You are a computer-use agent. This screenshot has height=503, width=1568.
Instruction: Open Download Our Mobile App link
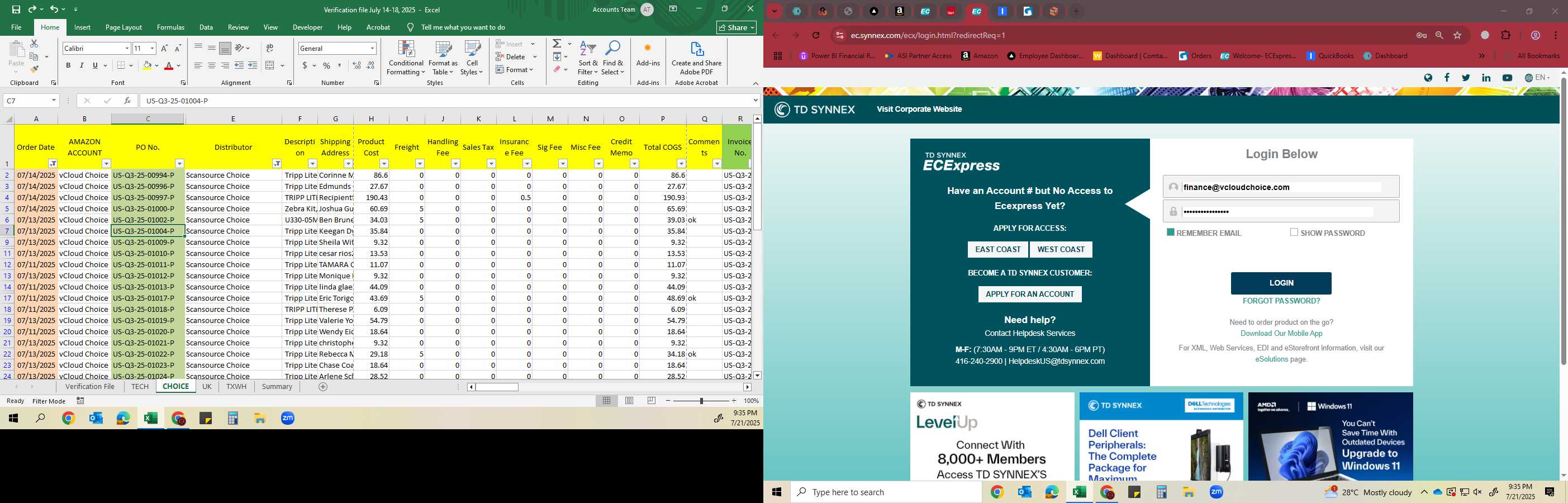click(1281, 334)
